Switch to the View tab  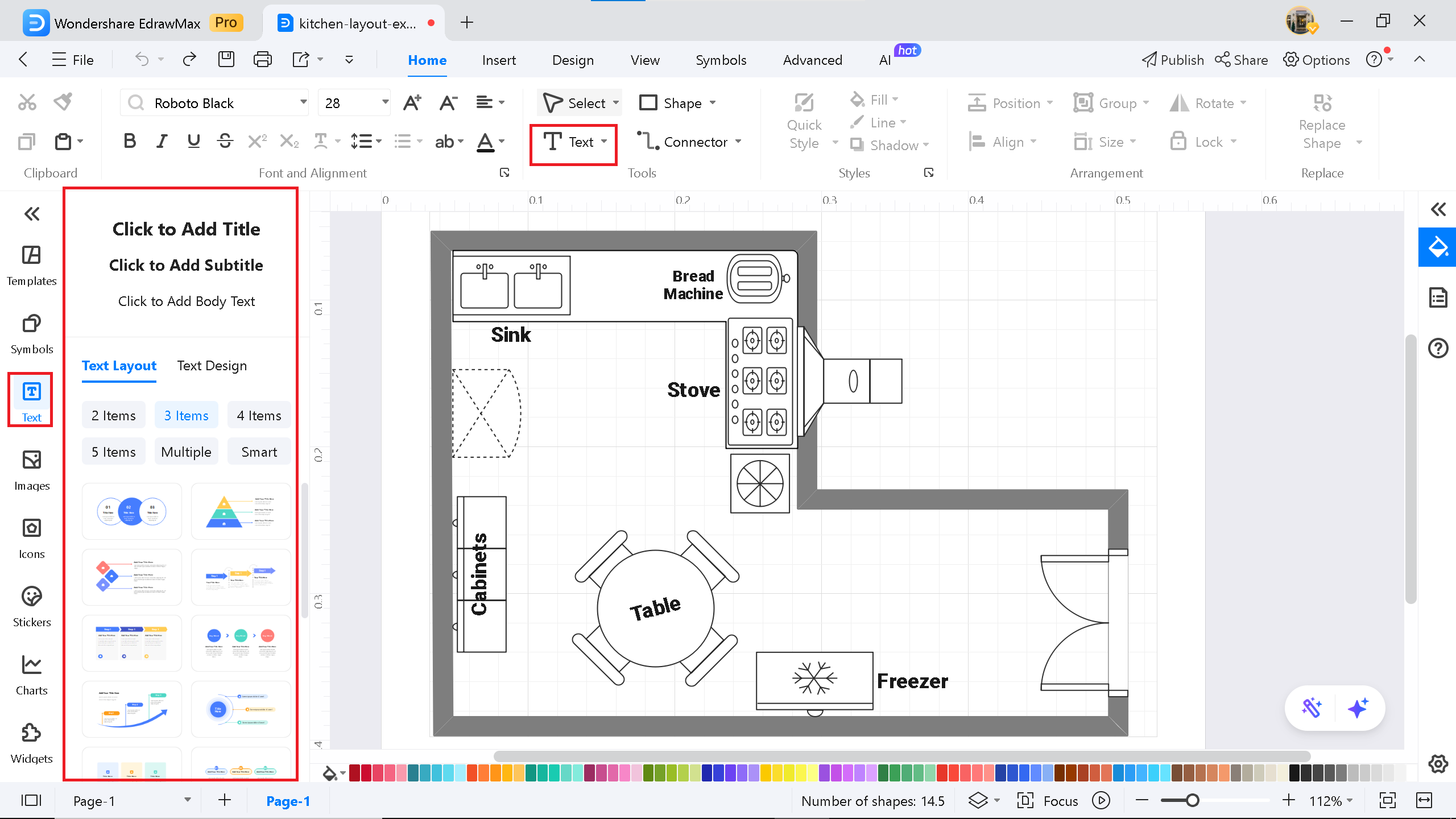click(x=645, y=60)
